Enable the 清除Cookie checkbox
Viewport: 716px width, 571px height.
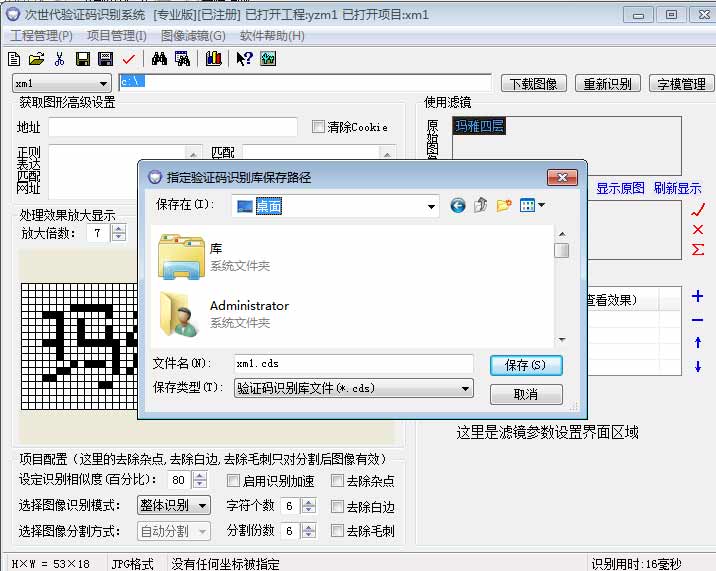[319, 127]
